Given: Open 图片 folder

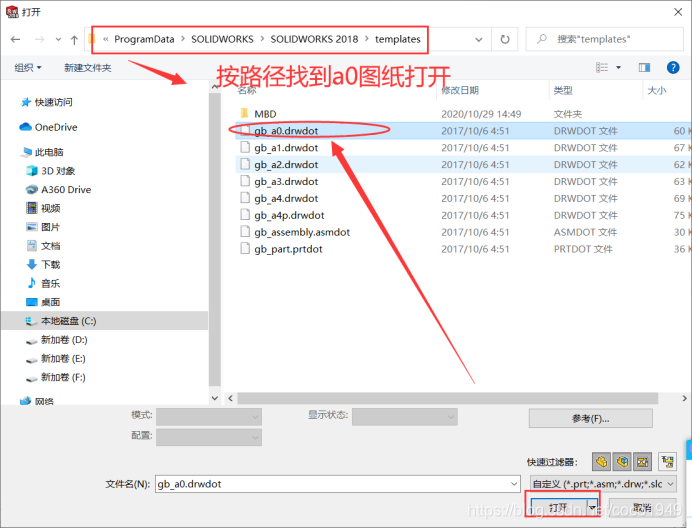Looking at the screenshot, I should 50,227.
